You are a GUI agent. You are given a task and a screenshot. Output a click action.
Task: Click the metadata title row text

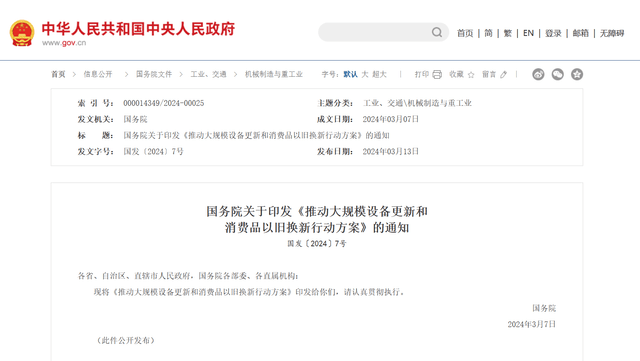click(x=256, y=136)
